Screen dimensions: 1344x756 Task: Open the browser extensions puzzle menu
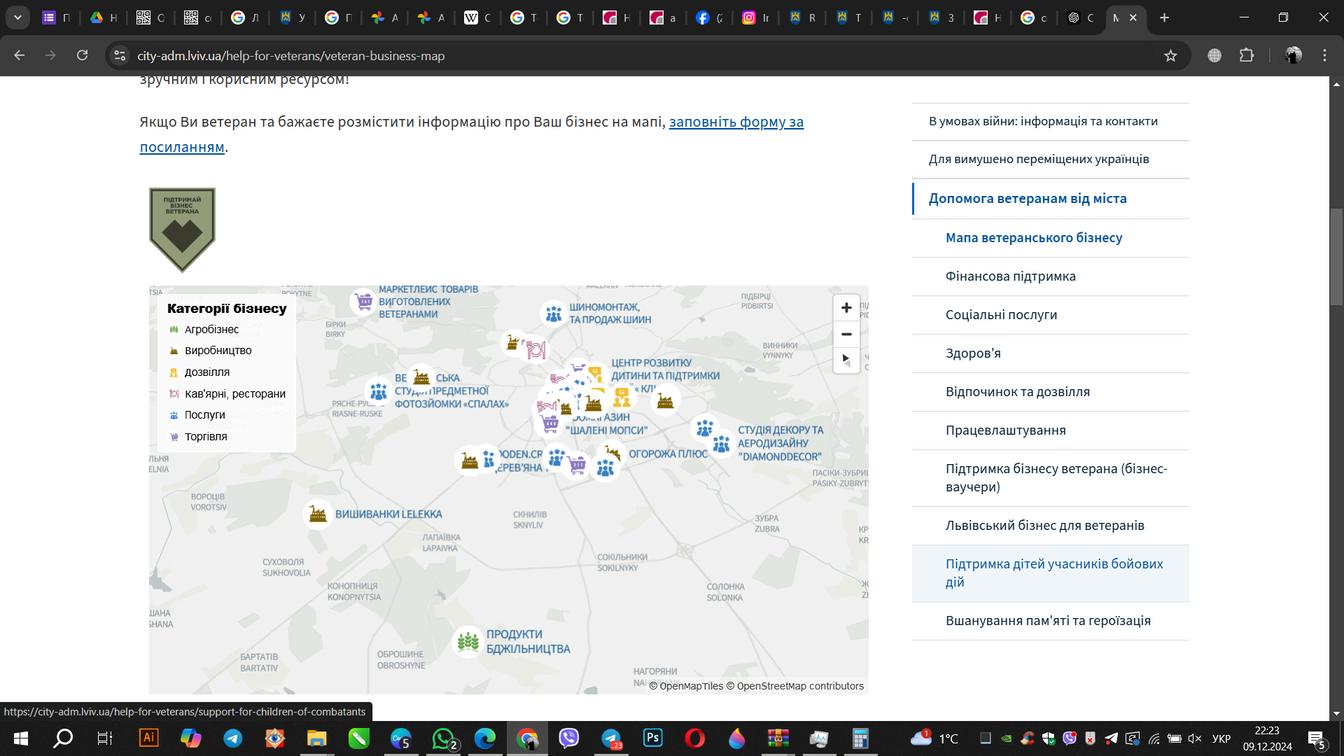[x=1246, y=56]
